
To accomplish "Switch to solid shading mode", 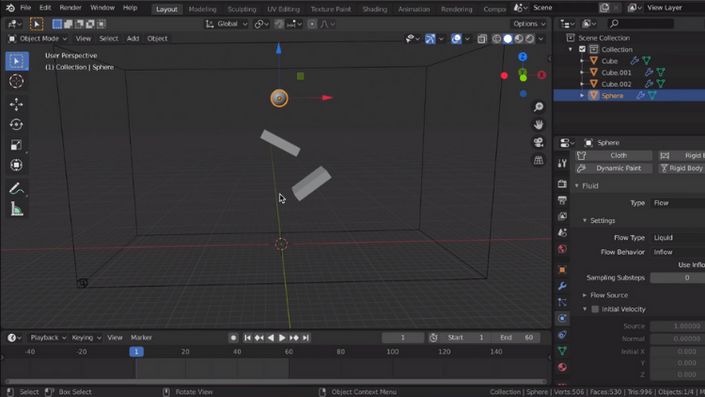I will (508, 39).
